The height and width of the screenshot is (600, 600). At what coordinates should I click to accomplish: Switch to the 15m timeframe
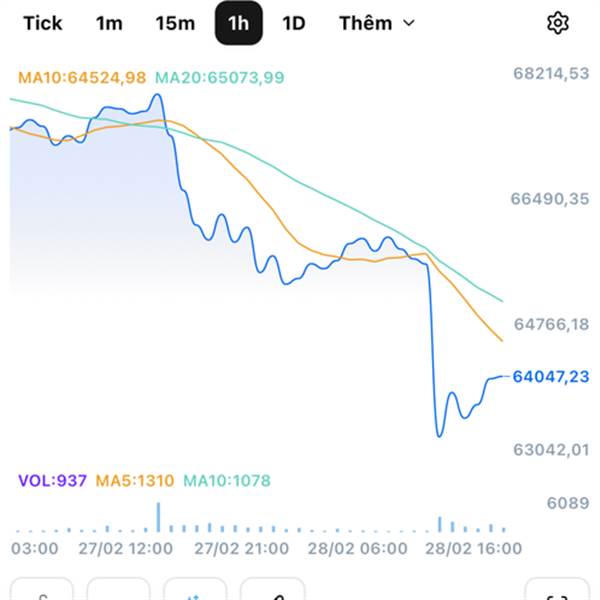tap(175, 23)
